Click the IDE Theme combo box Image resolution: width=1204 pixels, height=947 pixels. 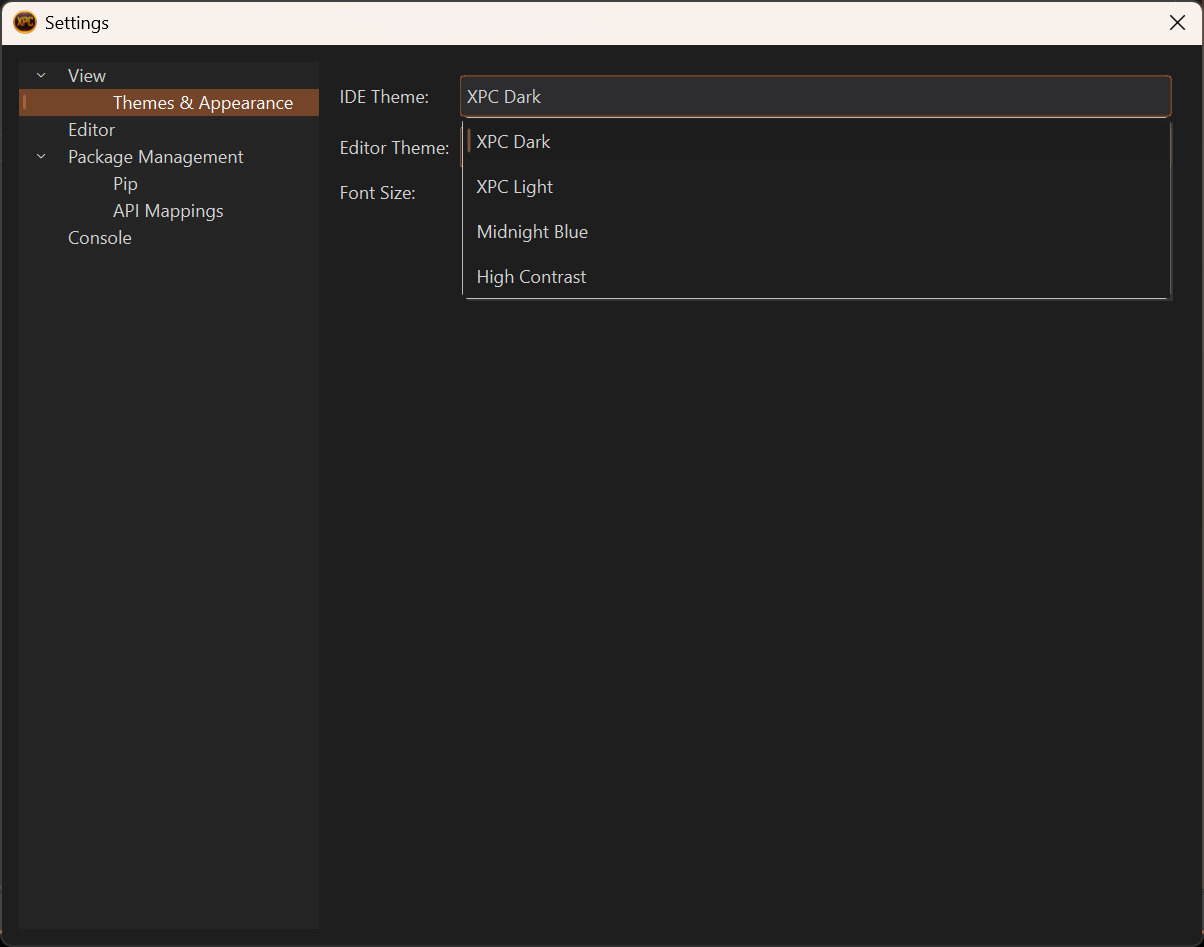coord(814,97)
